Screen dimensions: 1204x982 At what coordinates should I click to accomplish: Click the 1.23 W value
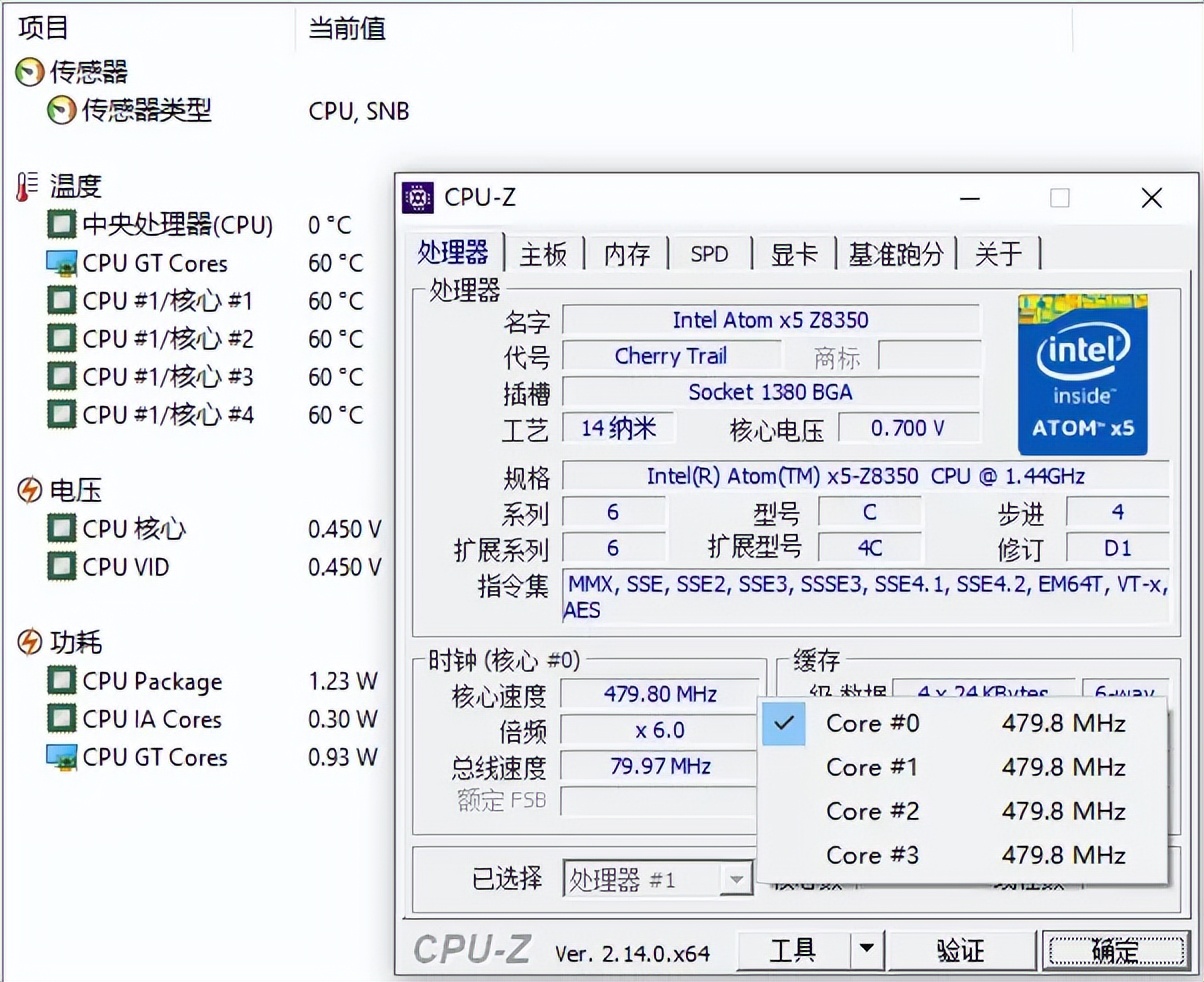tap(343, 682)
